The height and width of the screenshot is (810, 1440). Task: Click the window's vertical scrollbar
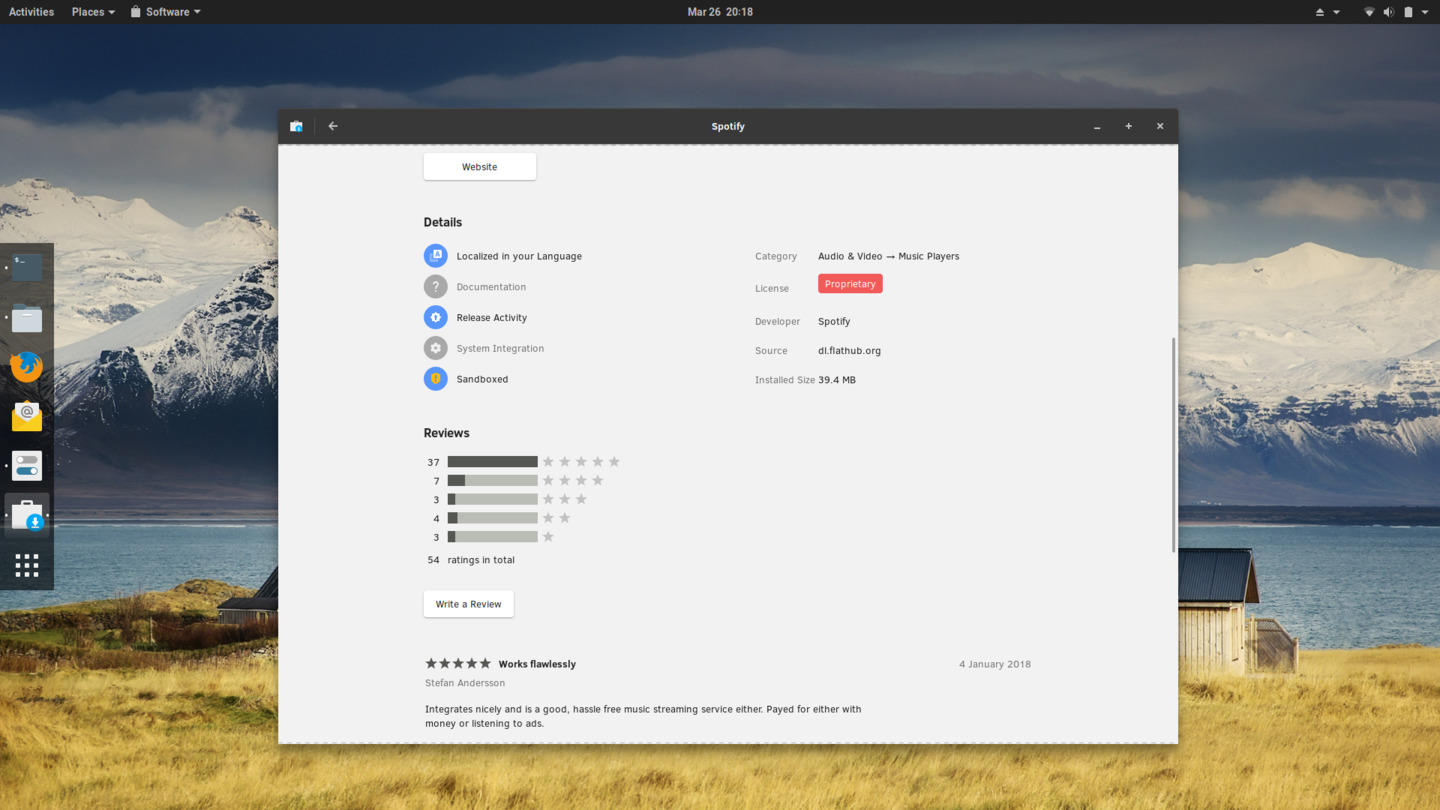coord(1173,445)
